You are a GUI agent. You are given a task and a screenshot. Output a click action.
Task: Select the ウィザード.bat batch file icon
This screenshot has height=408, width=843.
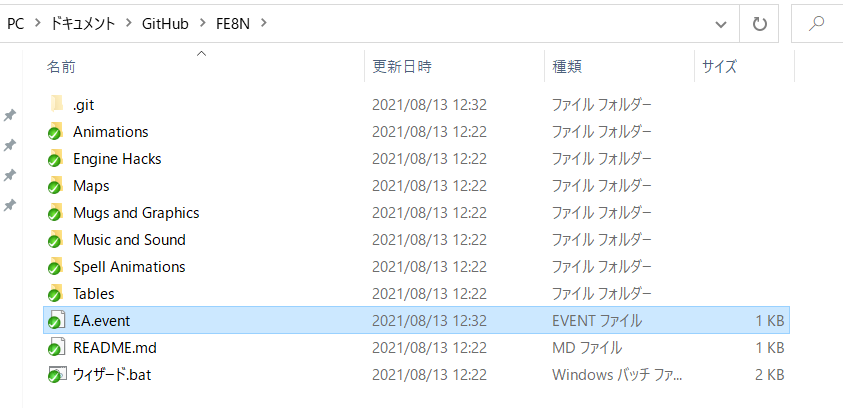(55, 374)
